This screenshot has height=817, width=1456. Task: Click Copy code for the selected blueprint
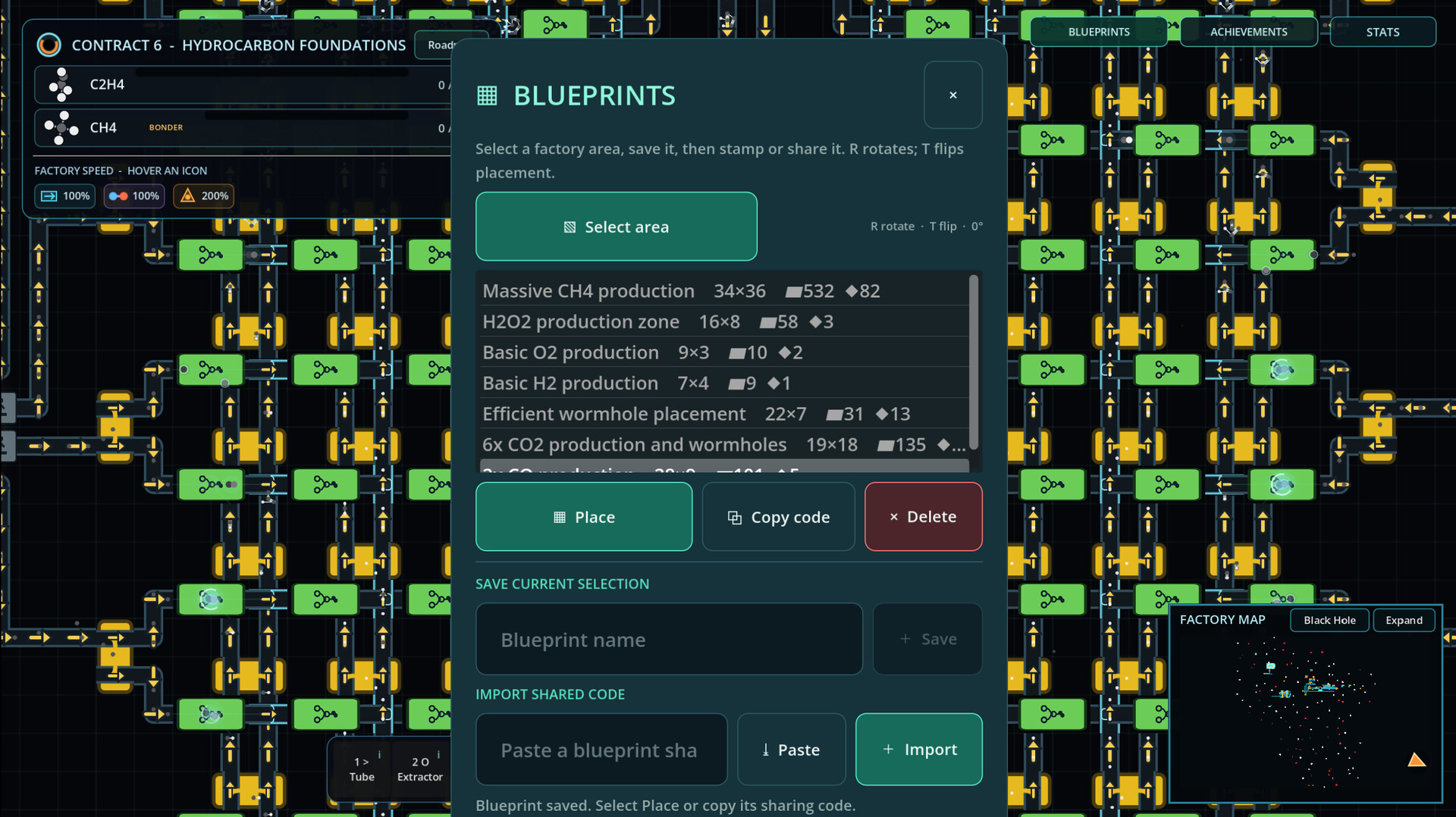click(x=778, y=517)
